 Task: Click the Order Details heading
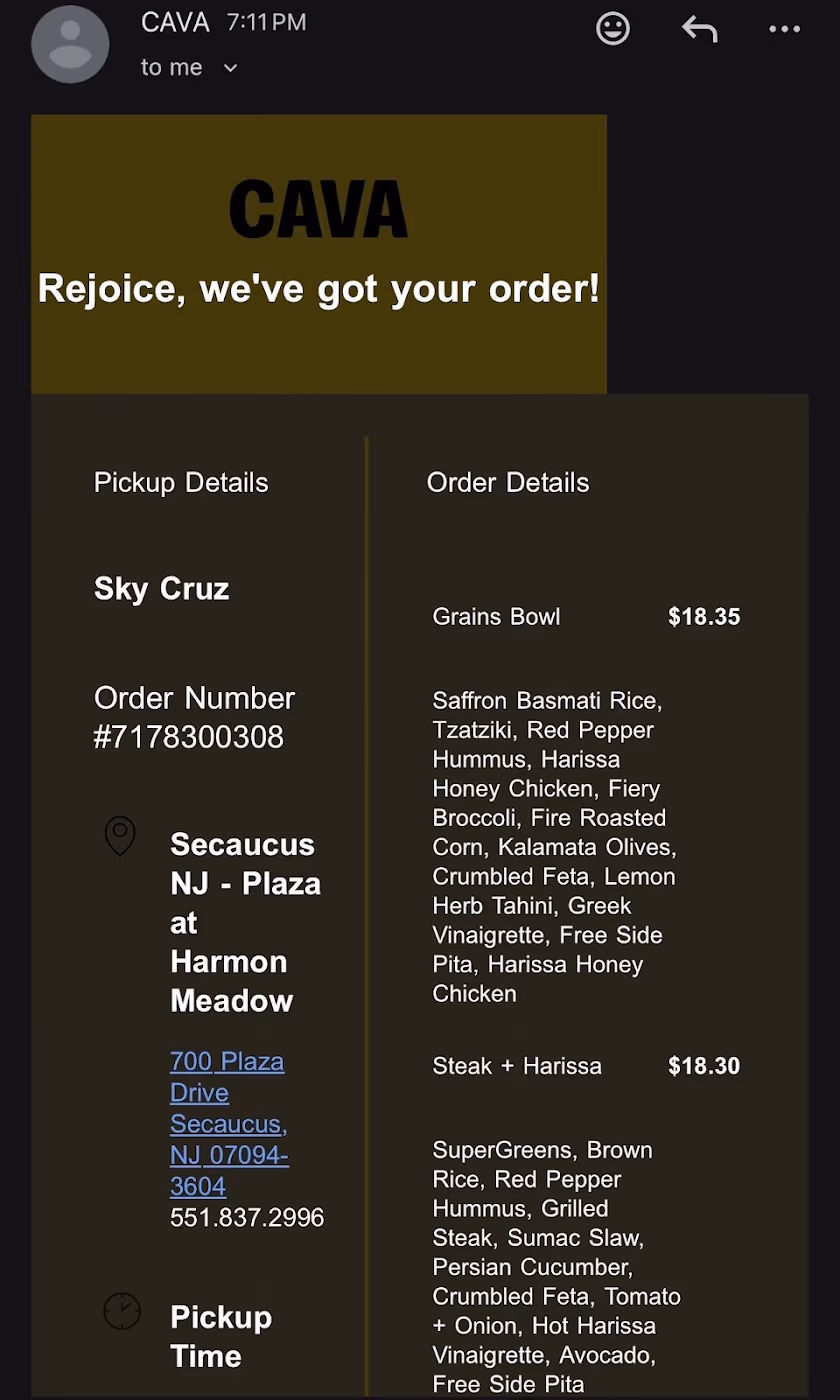pos(508,482)
